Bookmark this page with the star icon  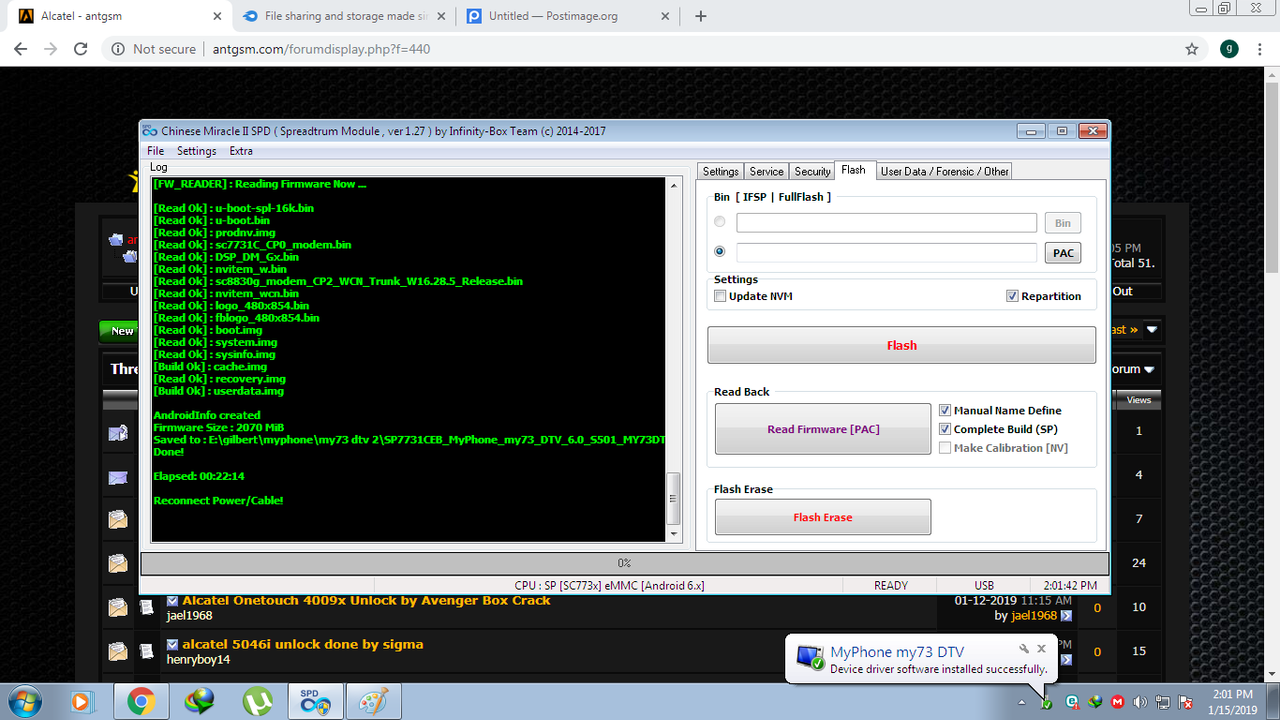(1191, 49)
